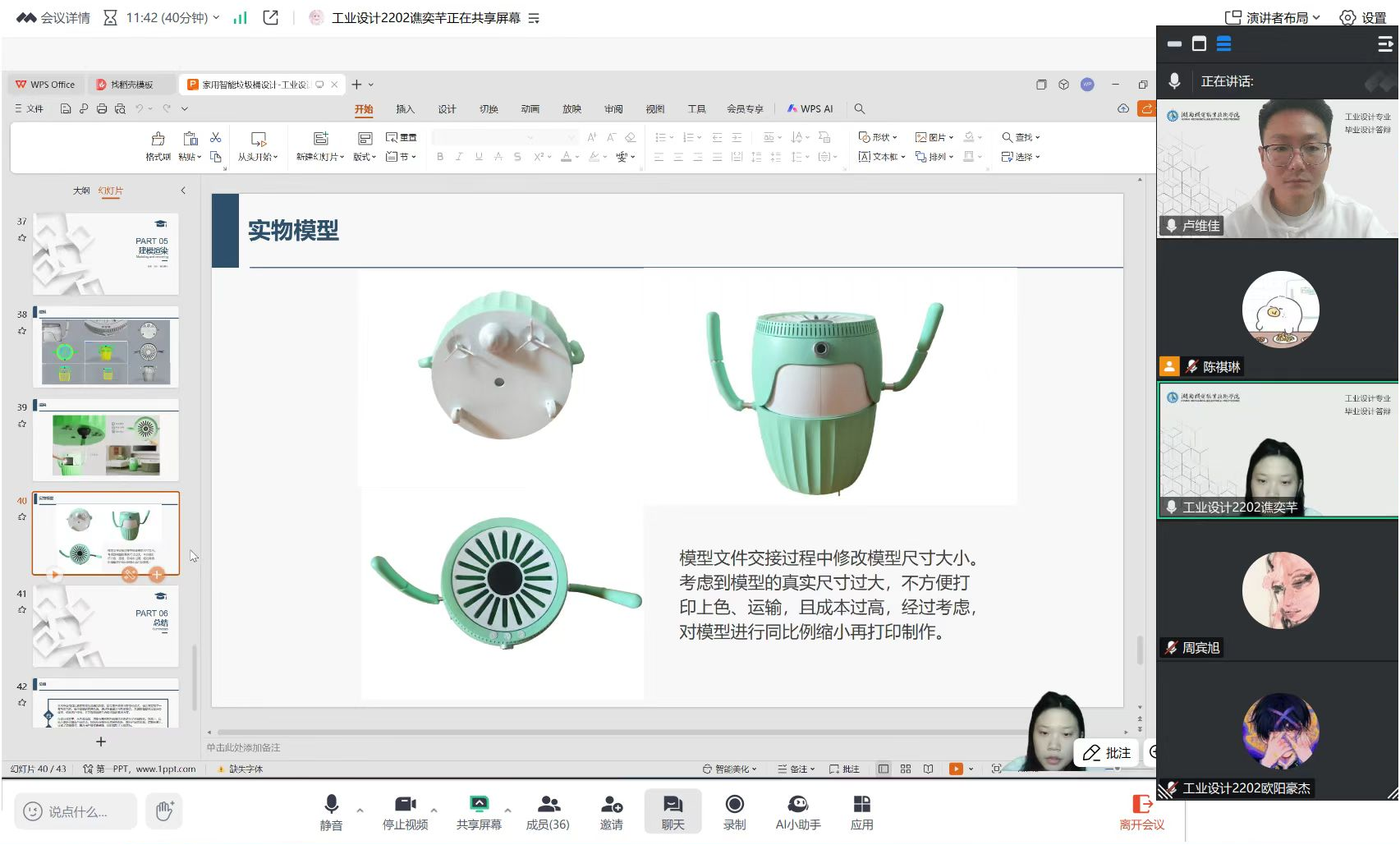Open the Animation (动画) ribbon tab
Viewport: 1400px width, 845px height.
coord(530,108)
